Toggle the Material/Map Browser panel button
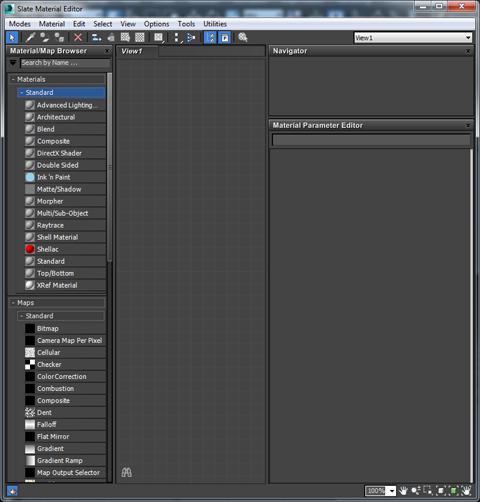The width and height of the screenshot is (480, 502). tap(211, 37)
